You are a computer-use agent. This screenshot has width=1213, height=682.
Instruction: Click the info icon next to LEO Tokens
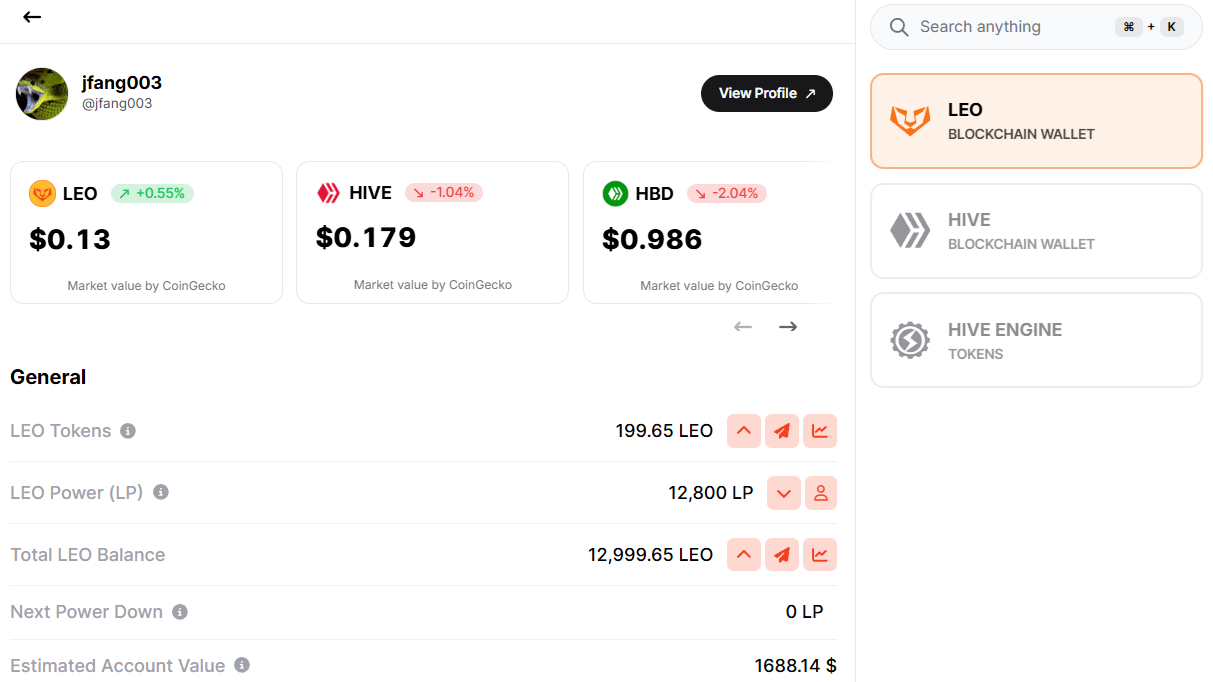(x=128, y=431)
